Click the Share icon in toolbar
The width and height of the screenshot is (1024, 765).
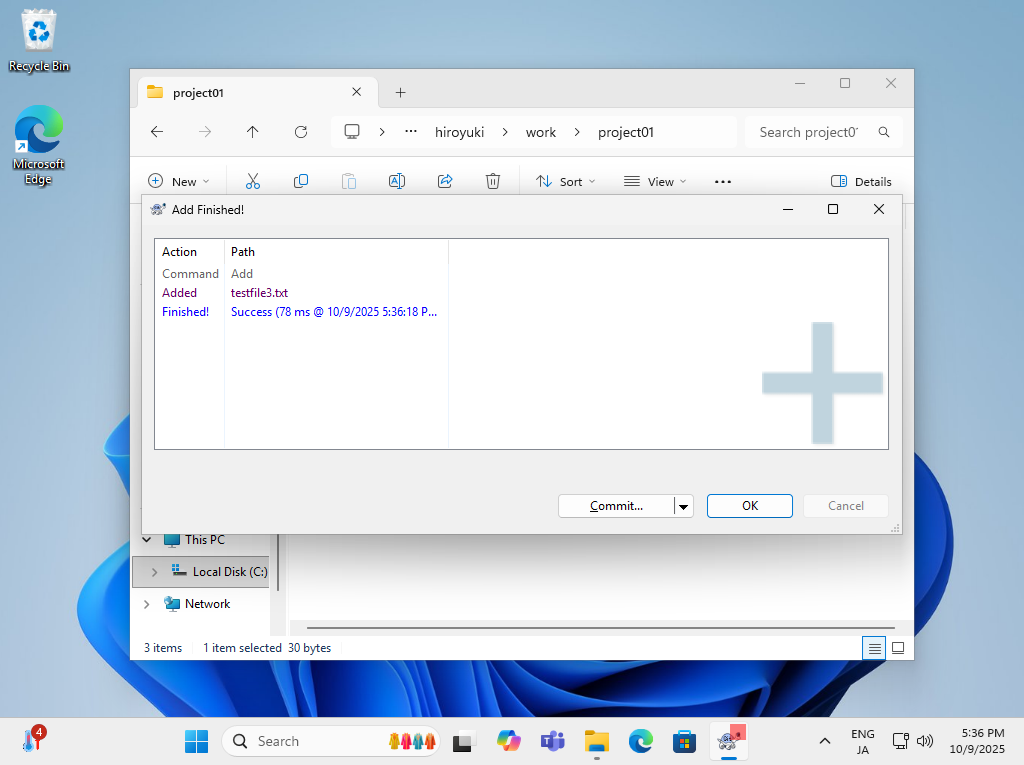445,181
